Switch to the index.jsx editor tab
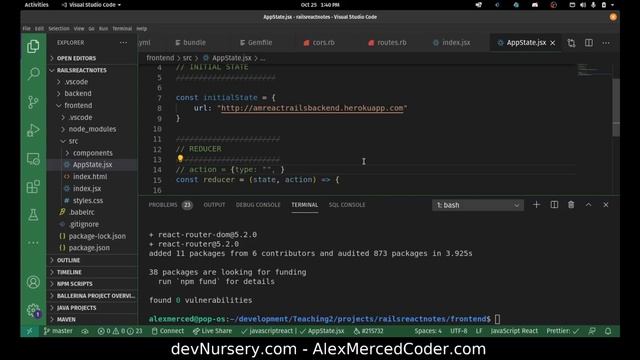Viewport: 640px width, 360px height. tap(452, 42)
